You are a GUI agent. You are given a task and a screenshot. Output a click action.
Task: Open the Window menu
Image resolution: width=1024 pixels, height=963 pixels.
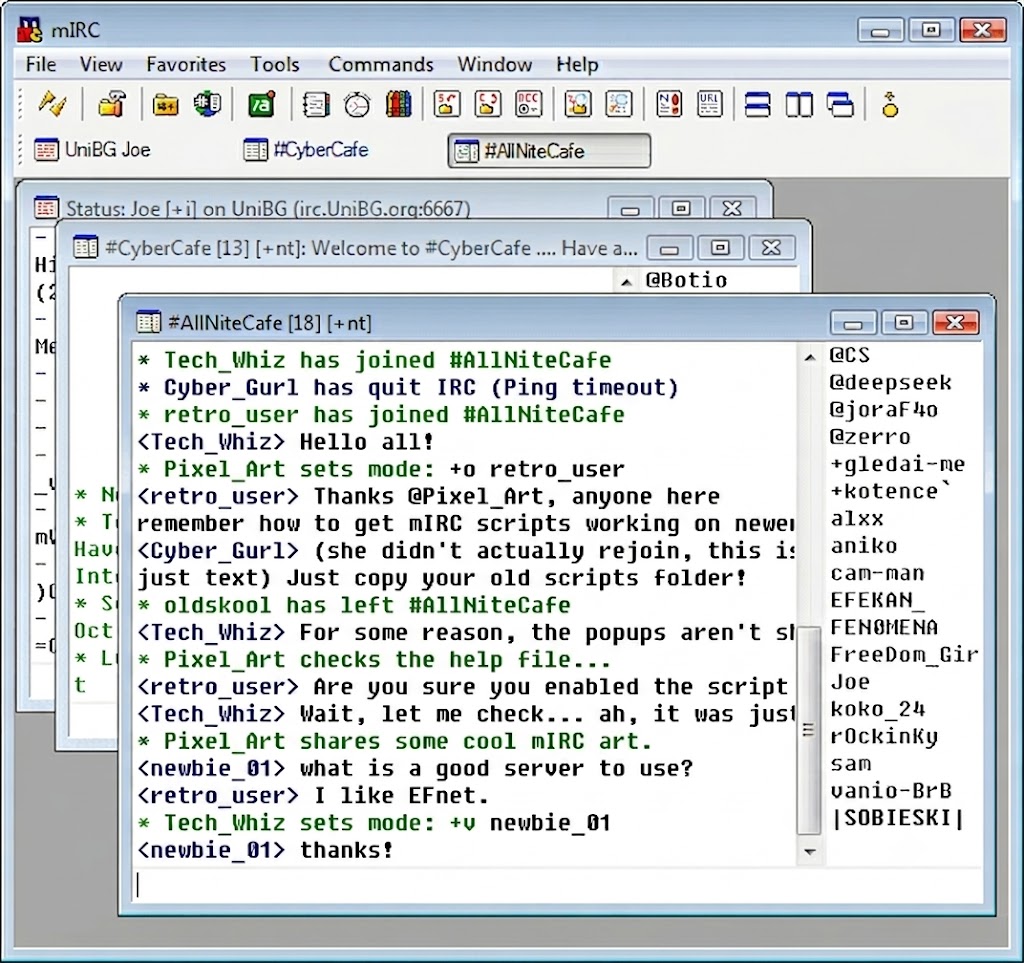click(494, 64)
